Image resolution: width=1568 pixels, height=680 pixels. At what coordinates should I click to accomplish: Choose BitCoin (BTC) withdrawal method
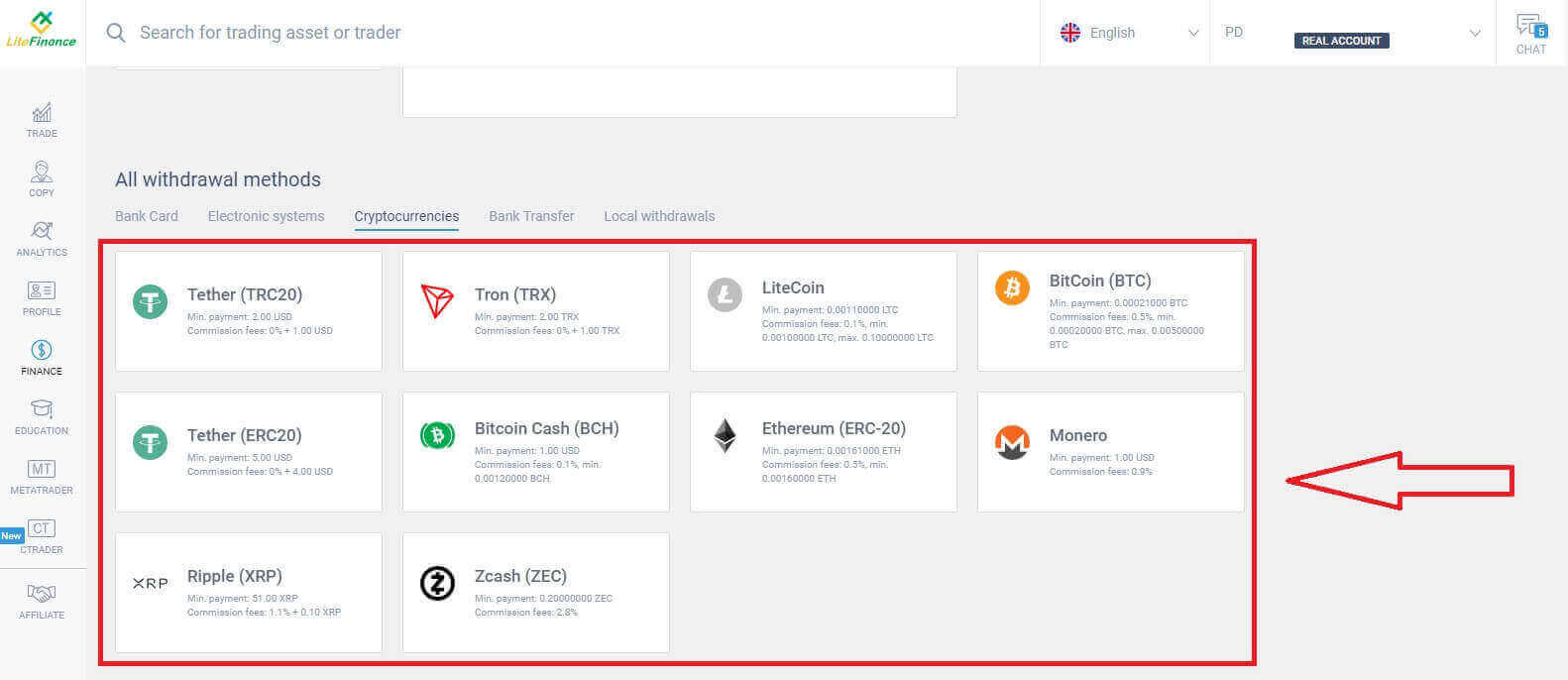point(1111,311)
